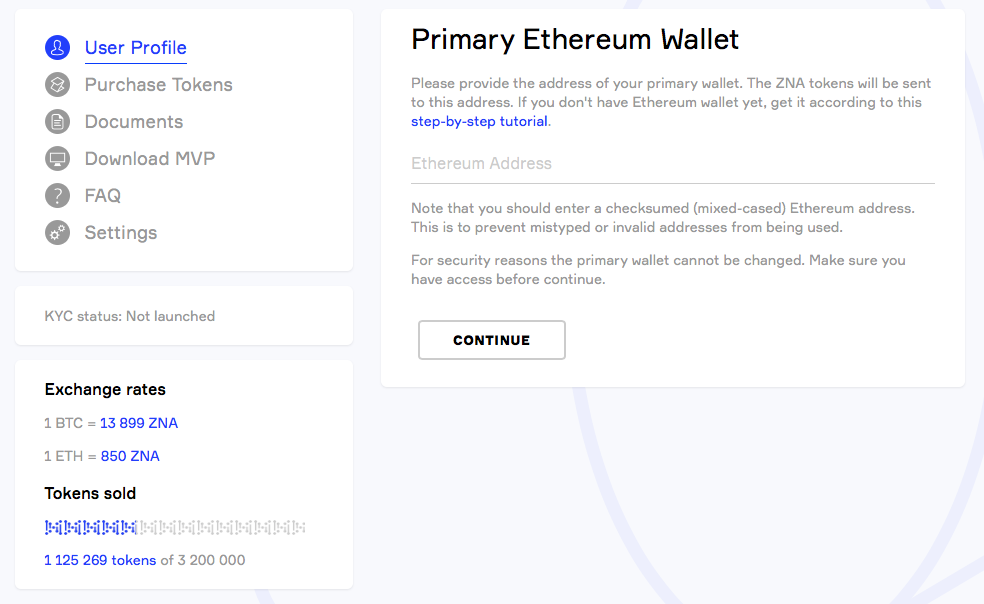Navigate to Settings menu entry
The image size is (984, 604).
click(x=120, y=233)
